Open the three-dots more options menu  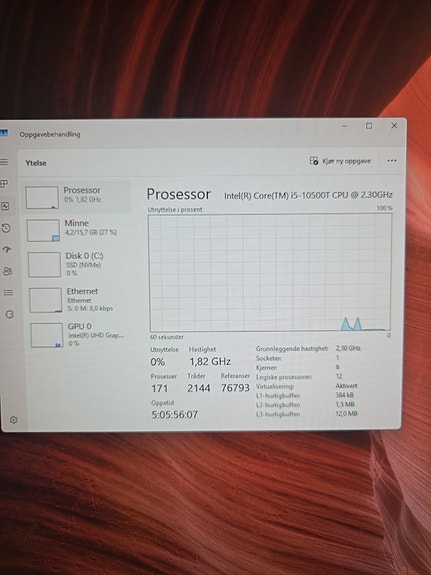(x=392, y=161)
